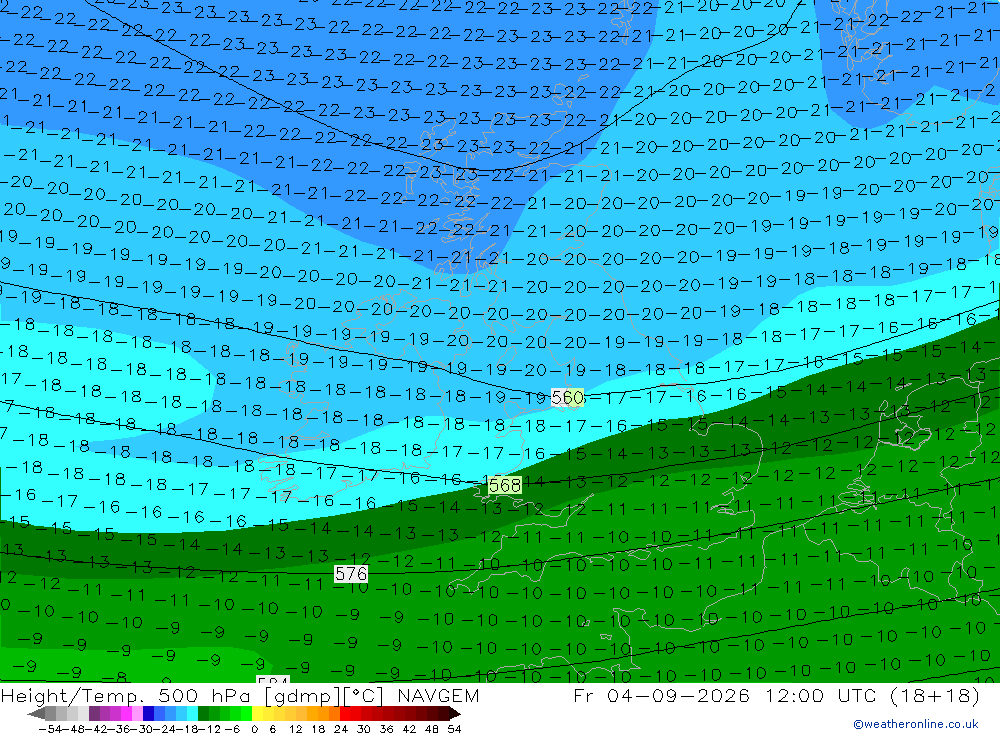Image resolution: width=1000 pixels, height=733 pixels.
Task: Select the magenta -36 degree legend swatch
Action: 126,714
